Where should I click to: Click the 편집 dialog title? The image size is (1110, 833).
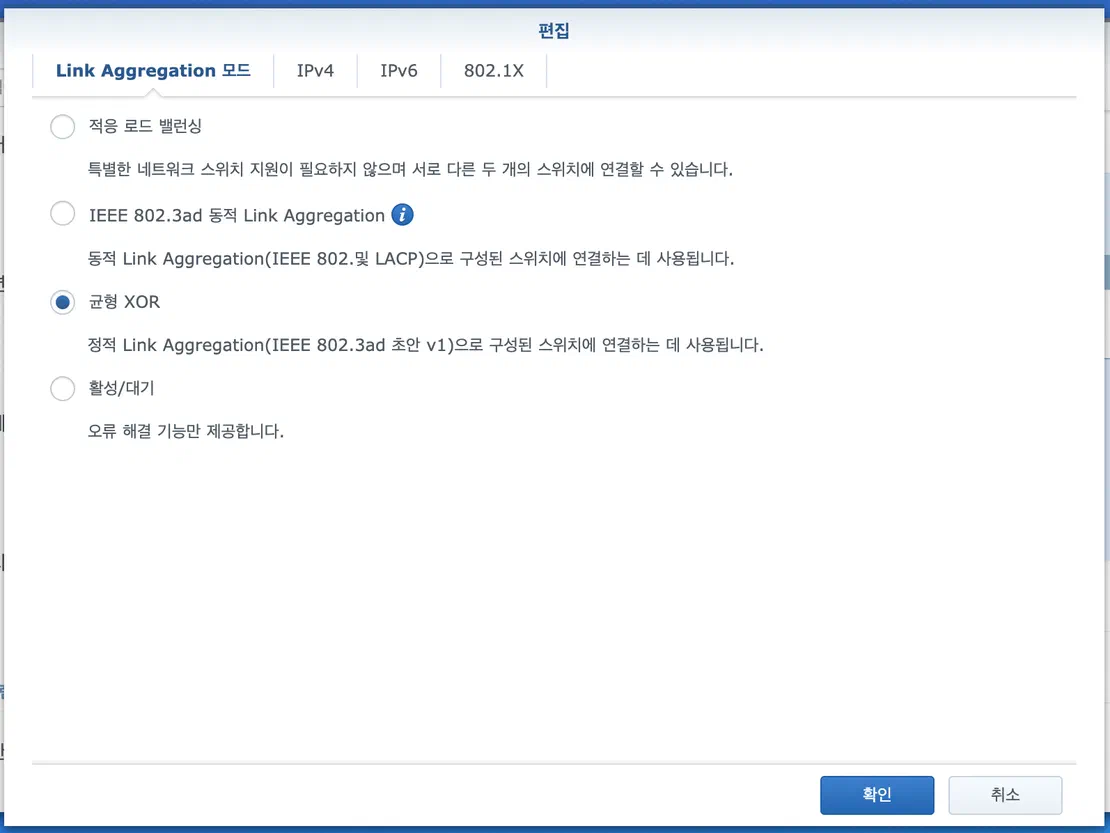[x=554, y=30]
